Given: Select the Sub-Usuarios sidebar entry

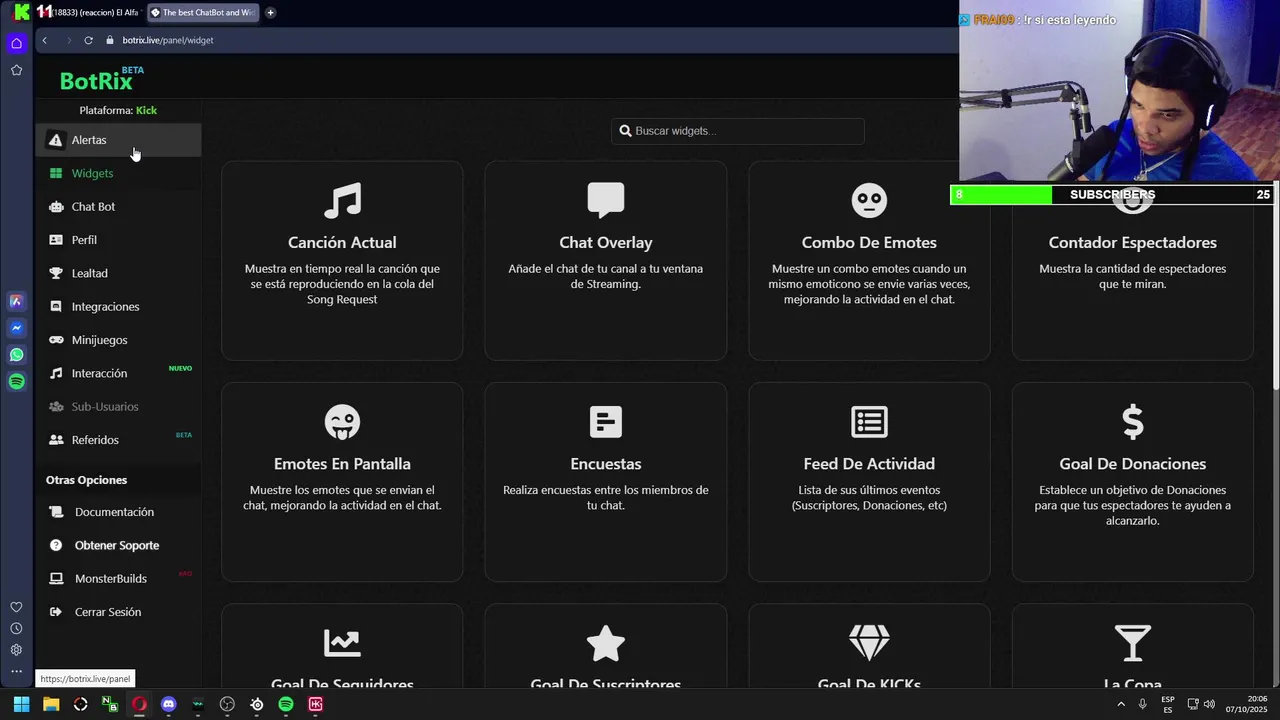Looking at the screenshot, I should point(119,407).
